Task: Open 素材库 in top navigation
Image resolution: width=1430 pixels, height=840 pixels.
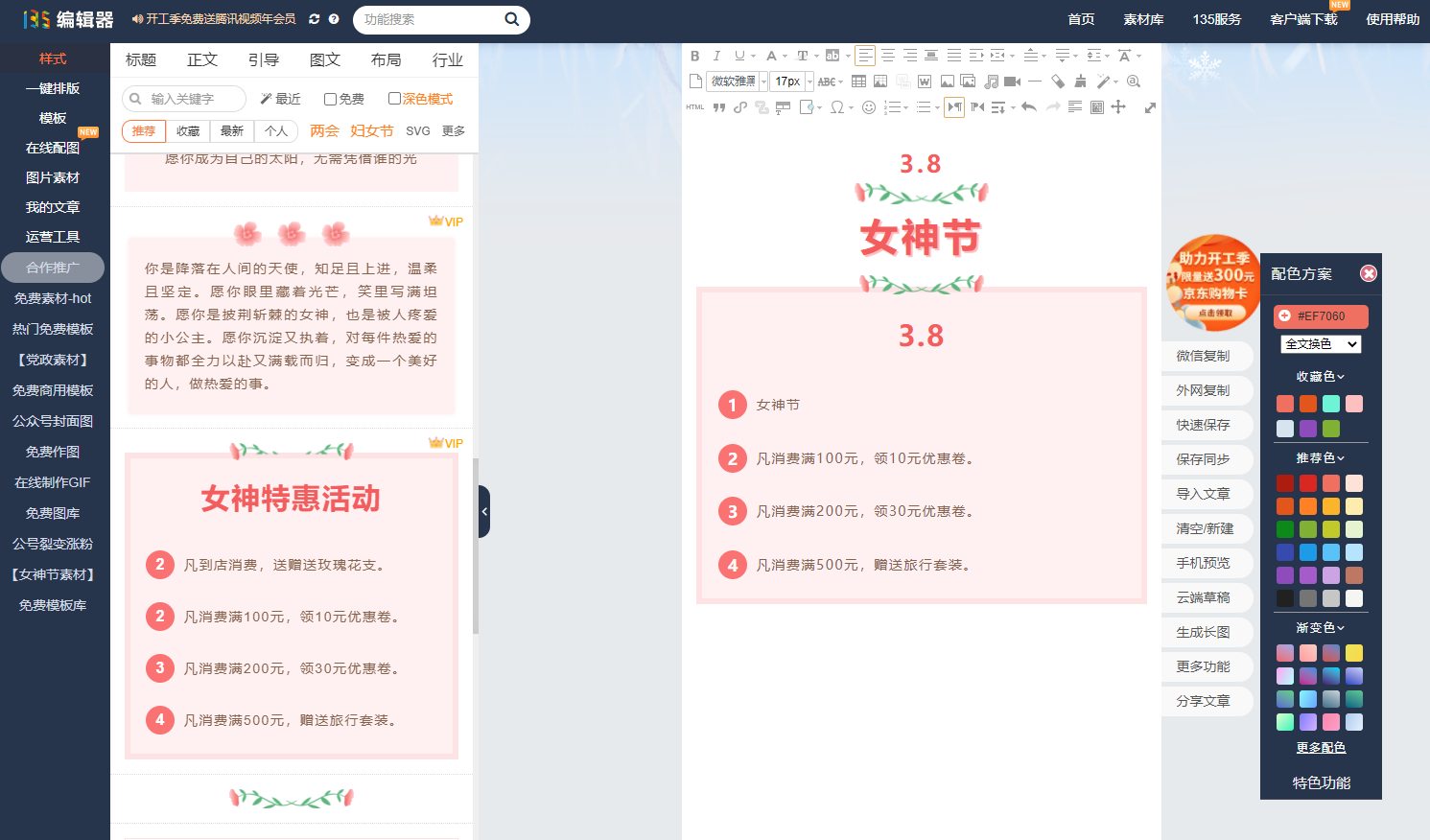Action: click(x=1143, y=19)
